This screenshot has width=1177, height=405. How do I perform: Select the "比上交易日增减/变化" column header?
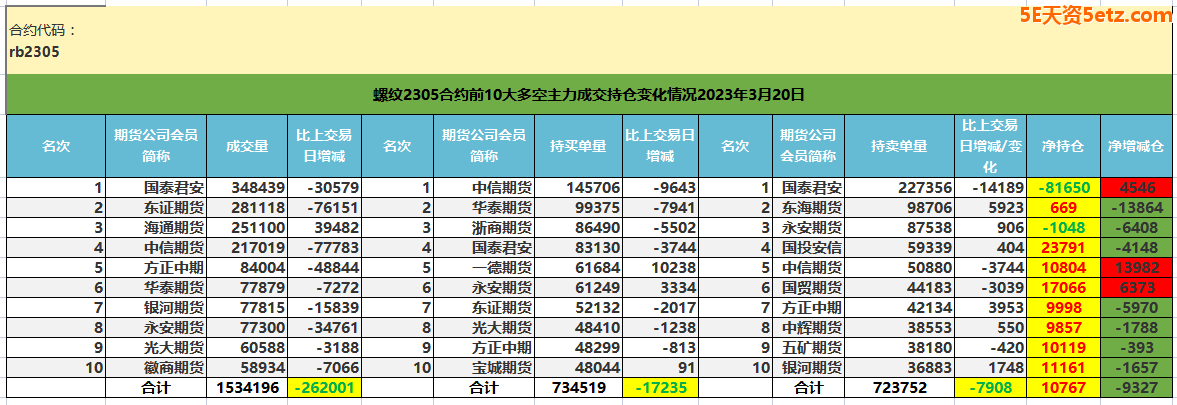pyautogui.click(x=990, y=146)
